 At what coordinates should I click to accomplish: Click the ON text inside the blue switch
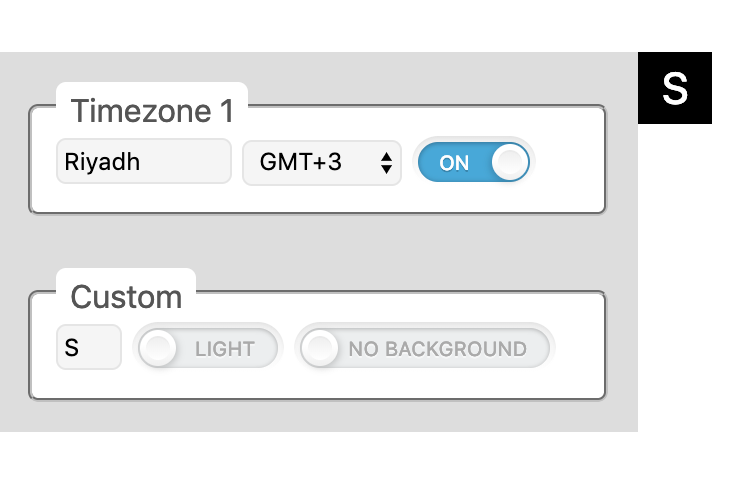point(454,163)
